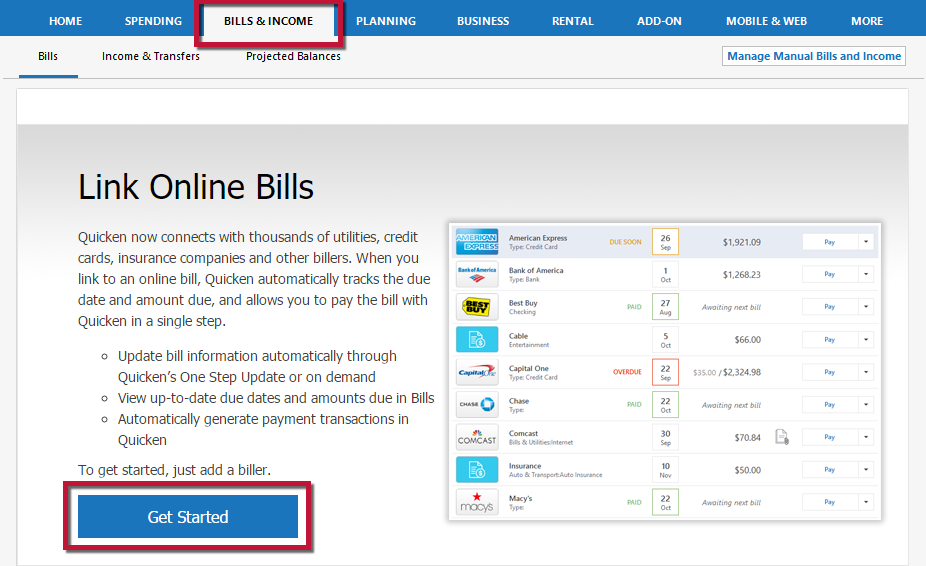Click the Macy's logo icon
The image size is (926, 566).
pos(477,502)
